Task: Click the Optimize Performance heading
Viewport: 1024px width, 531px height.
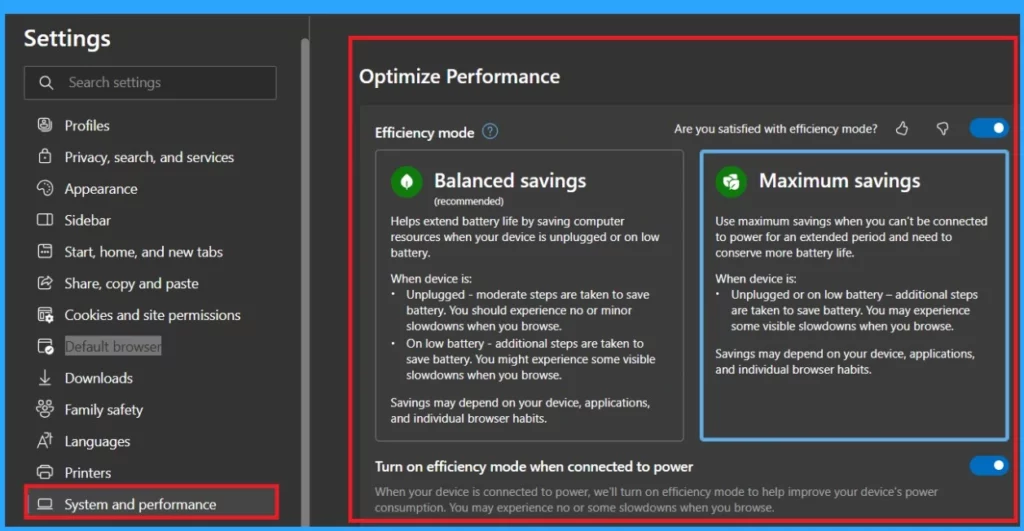Action: click(x=459, y=76)
